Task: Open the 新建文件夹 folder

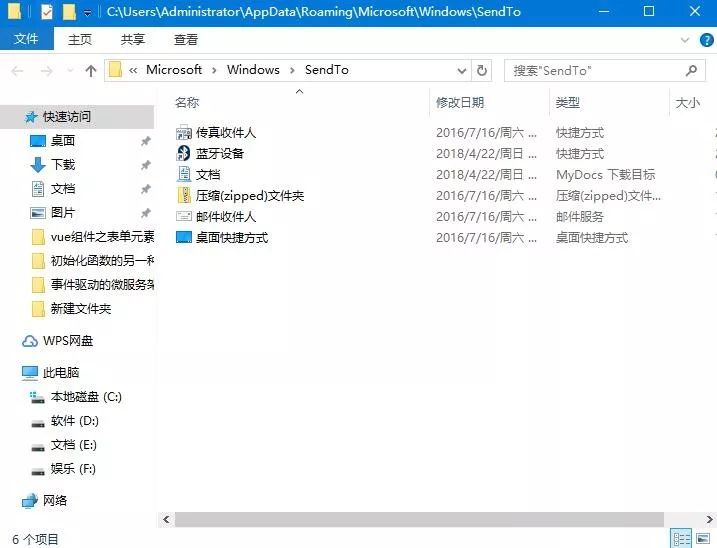Action: (x=81, y=309)
